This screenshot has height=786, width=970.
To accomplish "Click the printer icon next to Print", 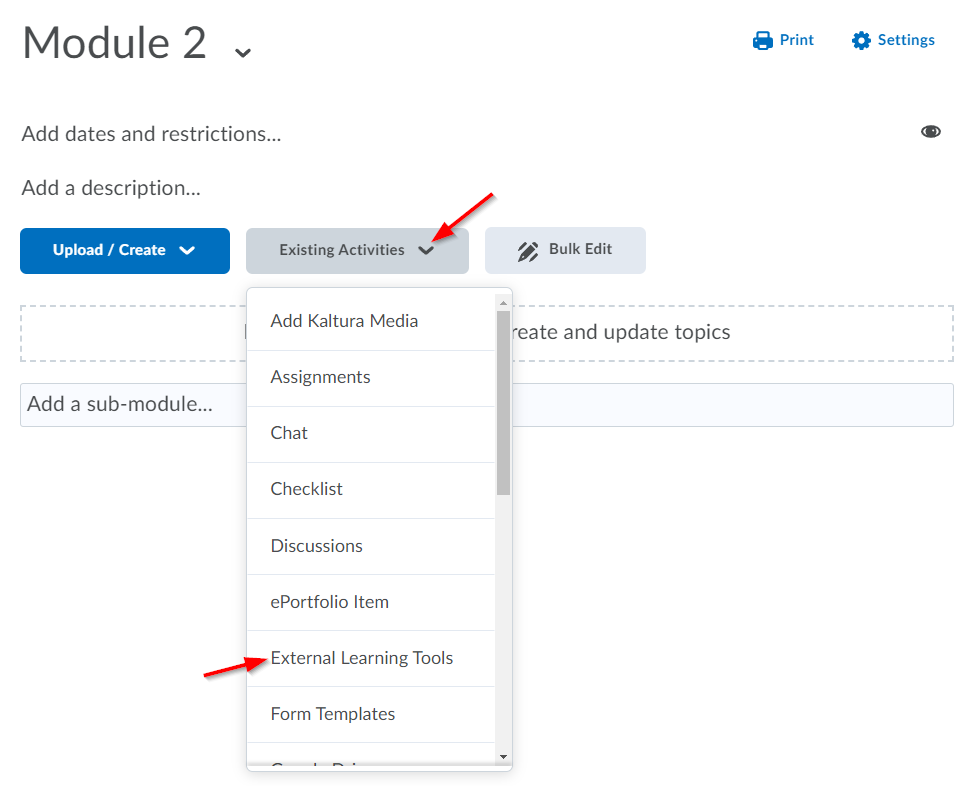I will click(x=763, y=41).
